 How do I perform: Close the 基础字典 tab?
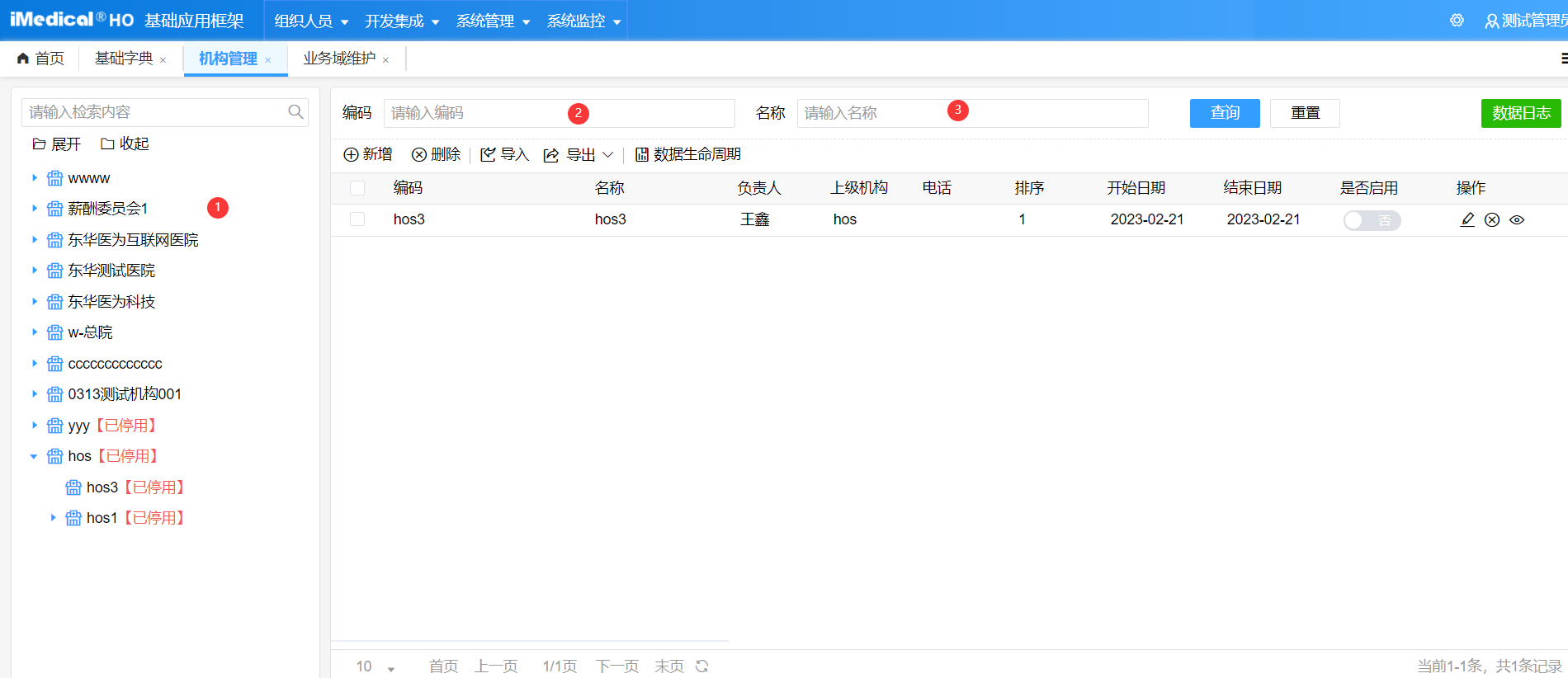[163, 60]
